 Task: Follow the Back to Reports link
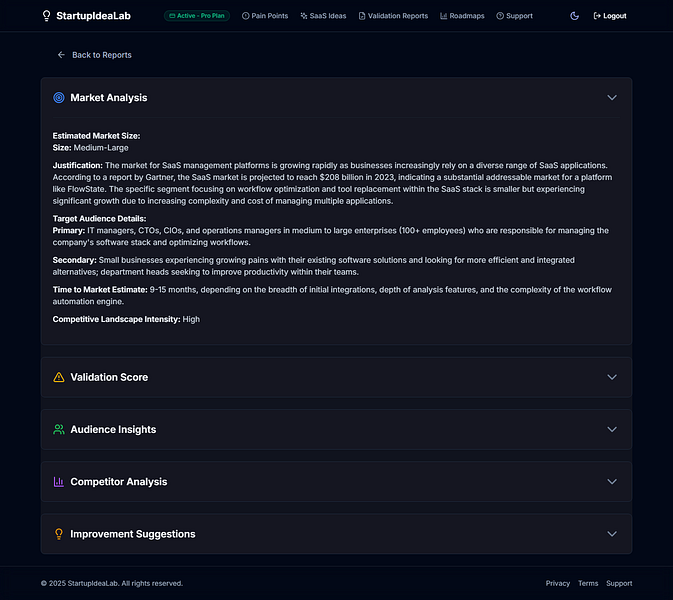click(101, 55)
